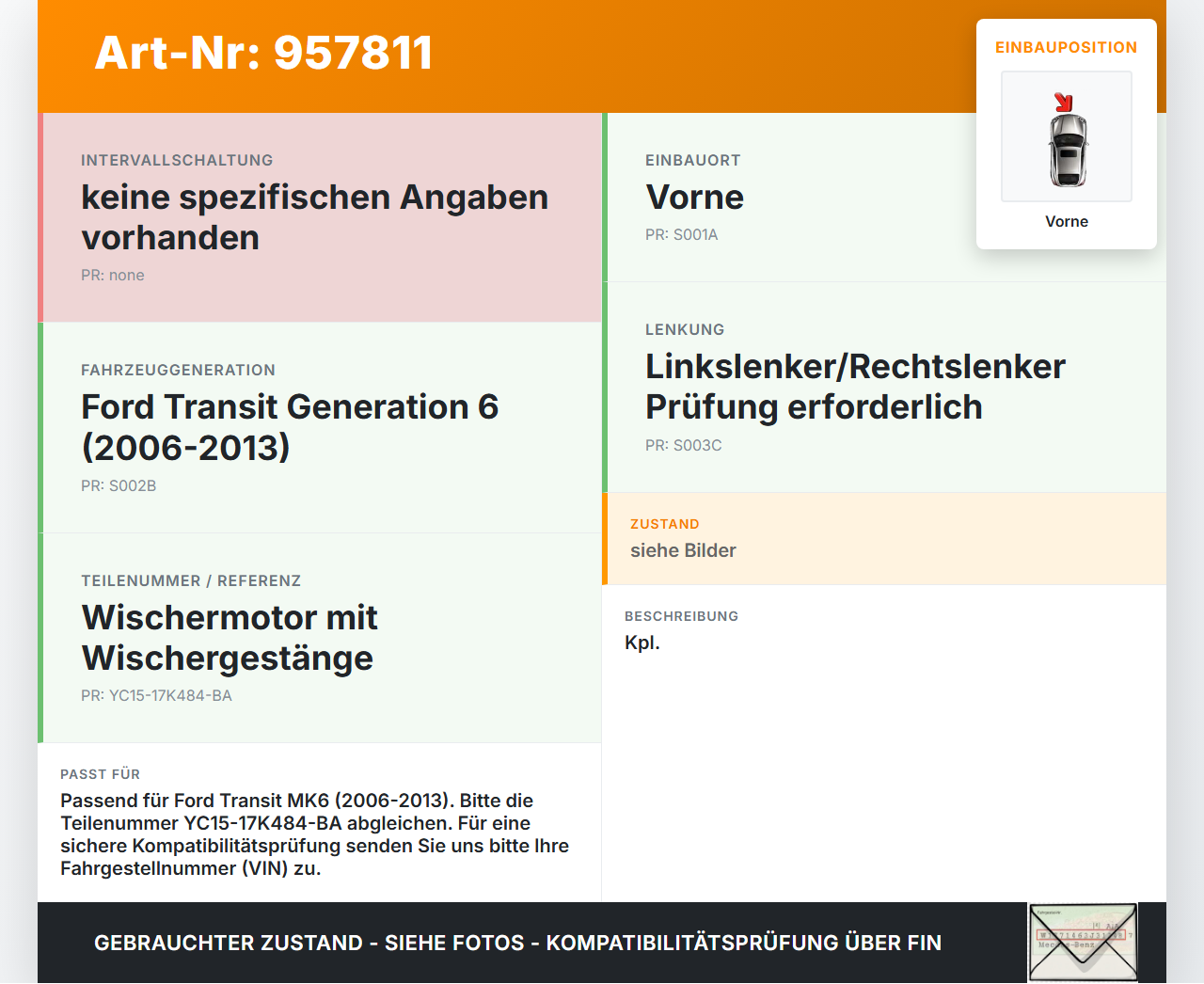1204x984 pixels.
Task: Click the Zustand siehe Bilder box
Action: (884, 538)
